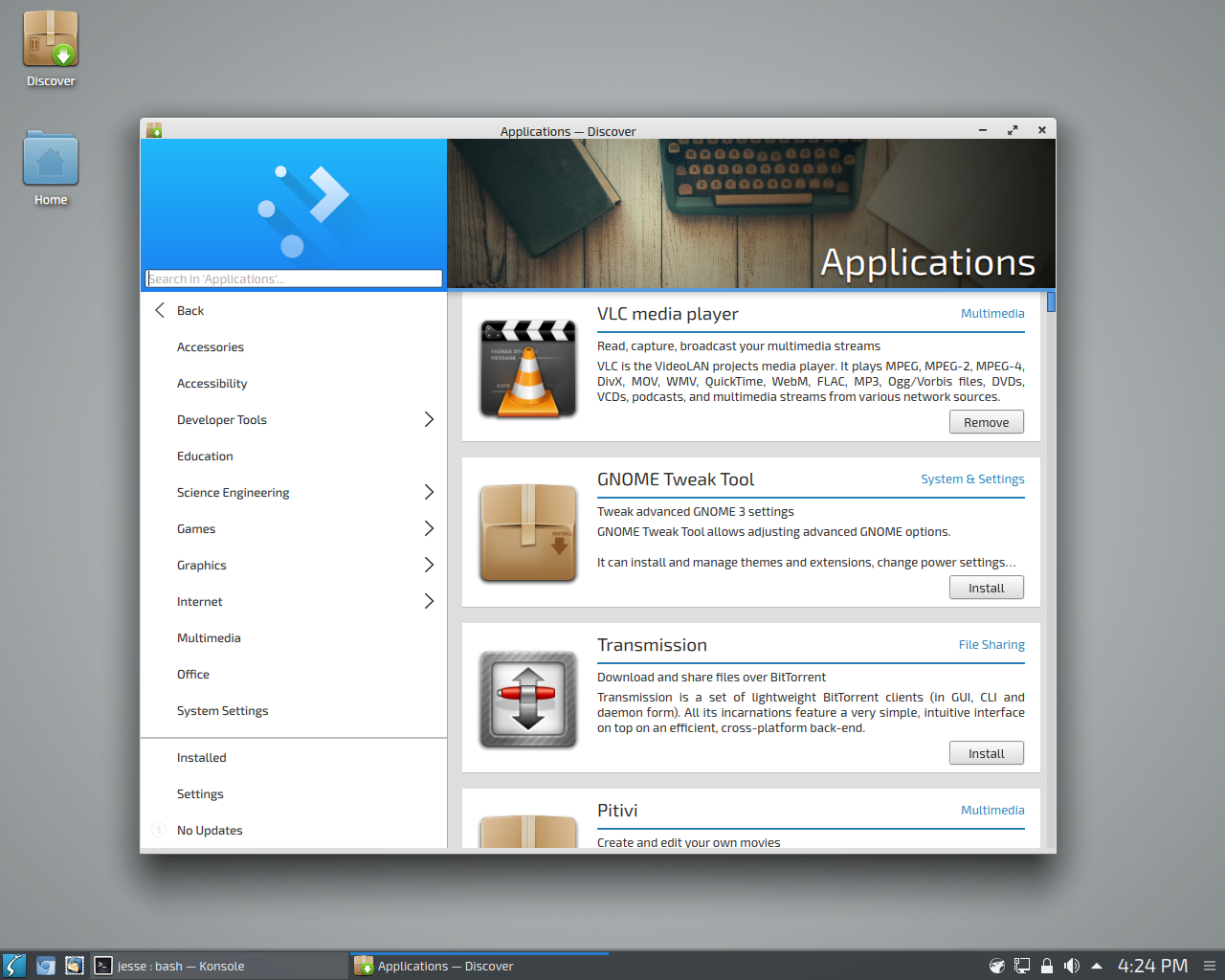The height and width of the screenshot is (980, 1225).
Task: Select the System Settings category
Action: pyautogui.click(x=294, y=710)
